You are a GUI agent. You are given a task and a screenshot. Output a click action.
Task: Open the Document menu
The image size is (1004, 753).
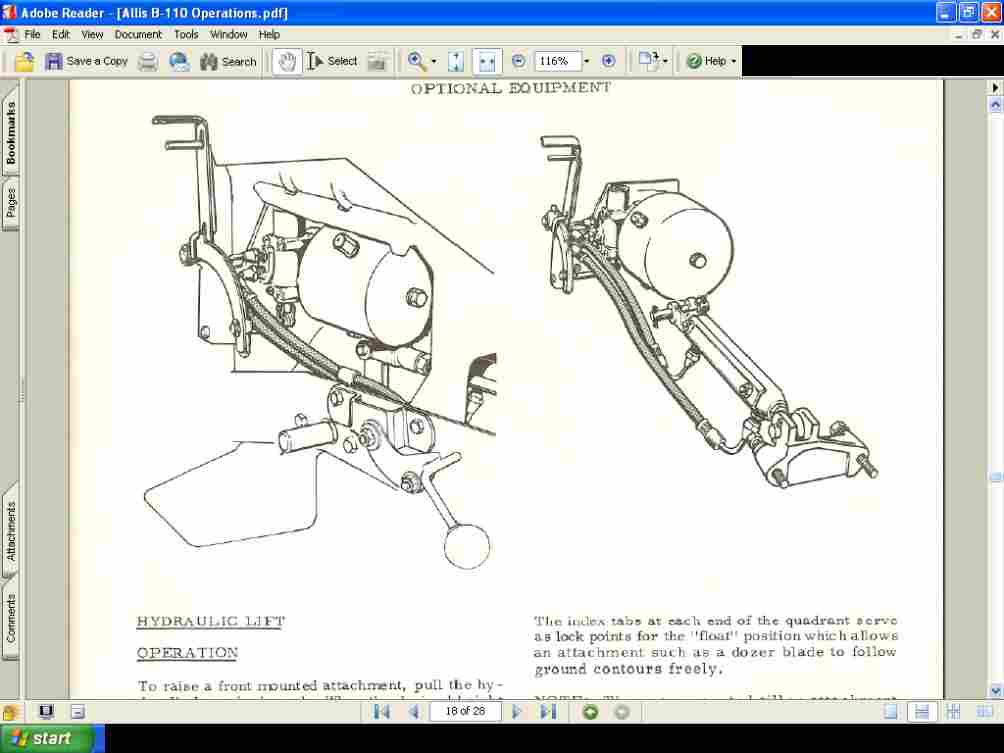click(x=137, y=34)
